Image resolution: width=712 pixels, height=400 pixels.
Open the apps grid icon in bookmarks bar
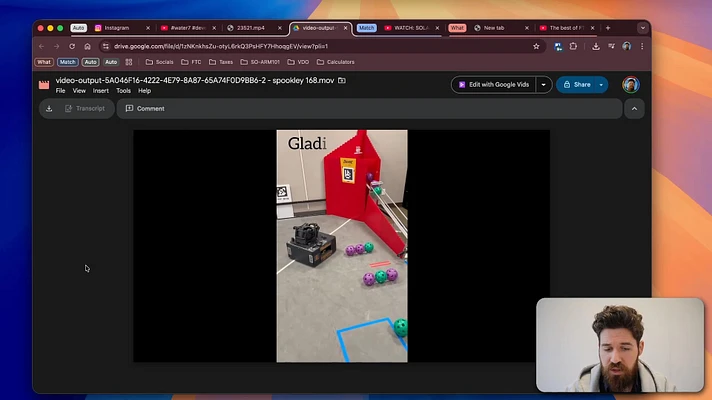pos(129,62)
